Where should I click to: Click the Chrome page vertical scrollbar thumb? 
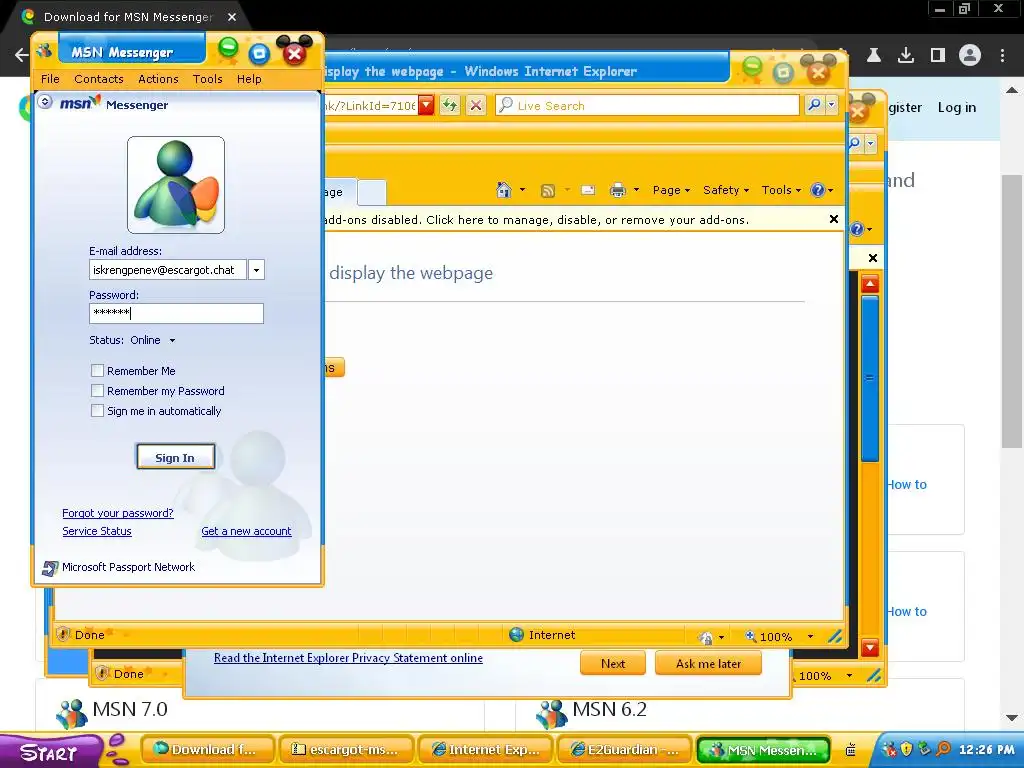pos(1012,311)
